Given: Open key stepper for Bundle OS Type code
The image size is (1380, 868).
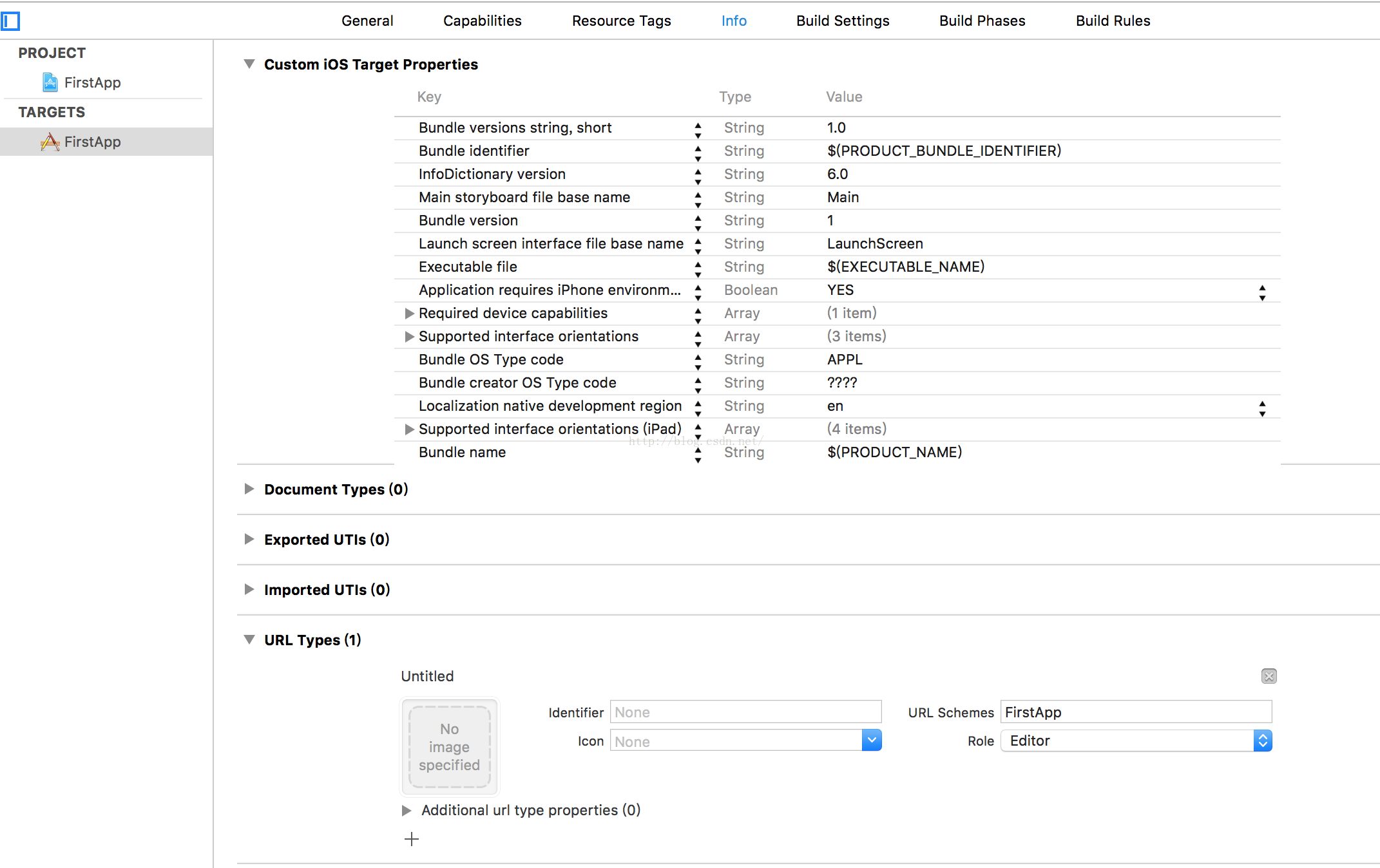Looking at the screenshot, I should point(698,363).
